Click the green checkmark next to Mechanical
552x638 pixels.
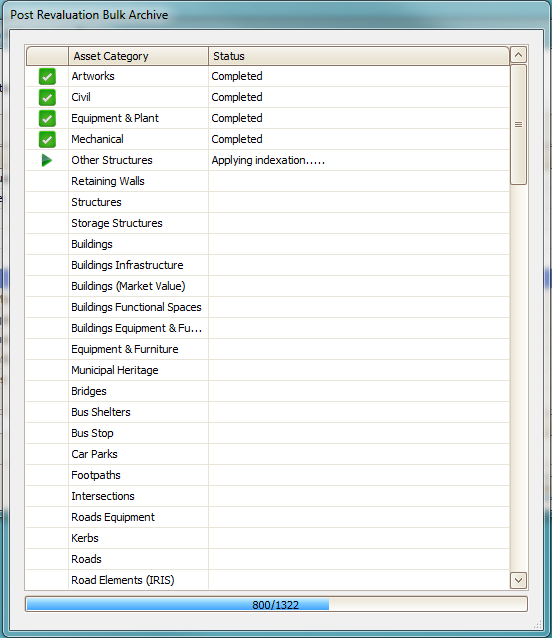pyautogui.click(x=47, y=140)
